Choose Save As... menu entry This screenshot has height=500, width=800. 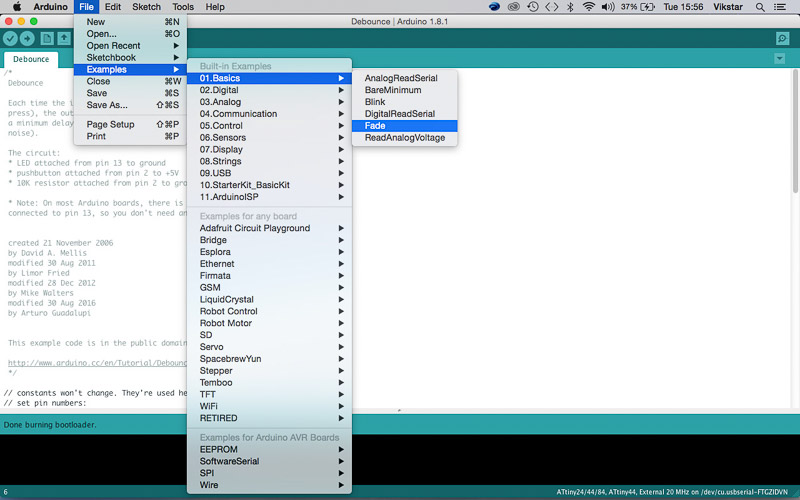tap(130, 105)
